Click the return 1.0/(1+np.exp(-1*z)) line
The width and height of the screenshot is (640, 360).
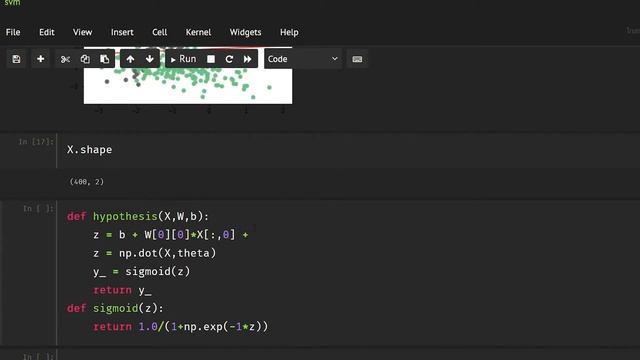pos(180,327)
